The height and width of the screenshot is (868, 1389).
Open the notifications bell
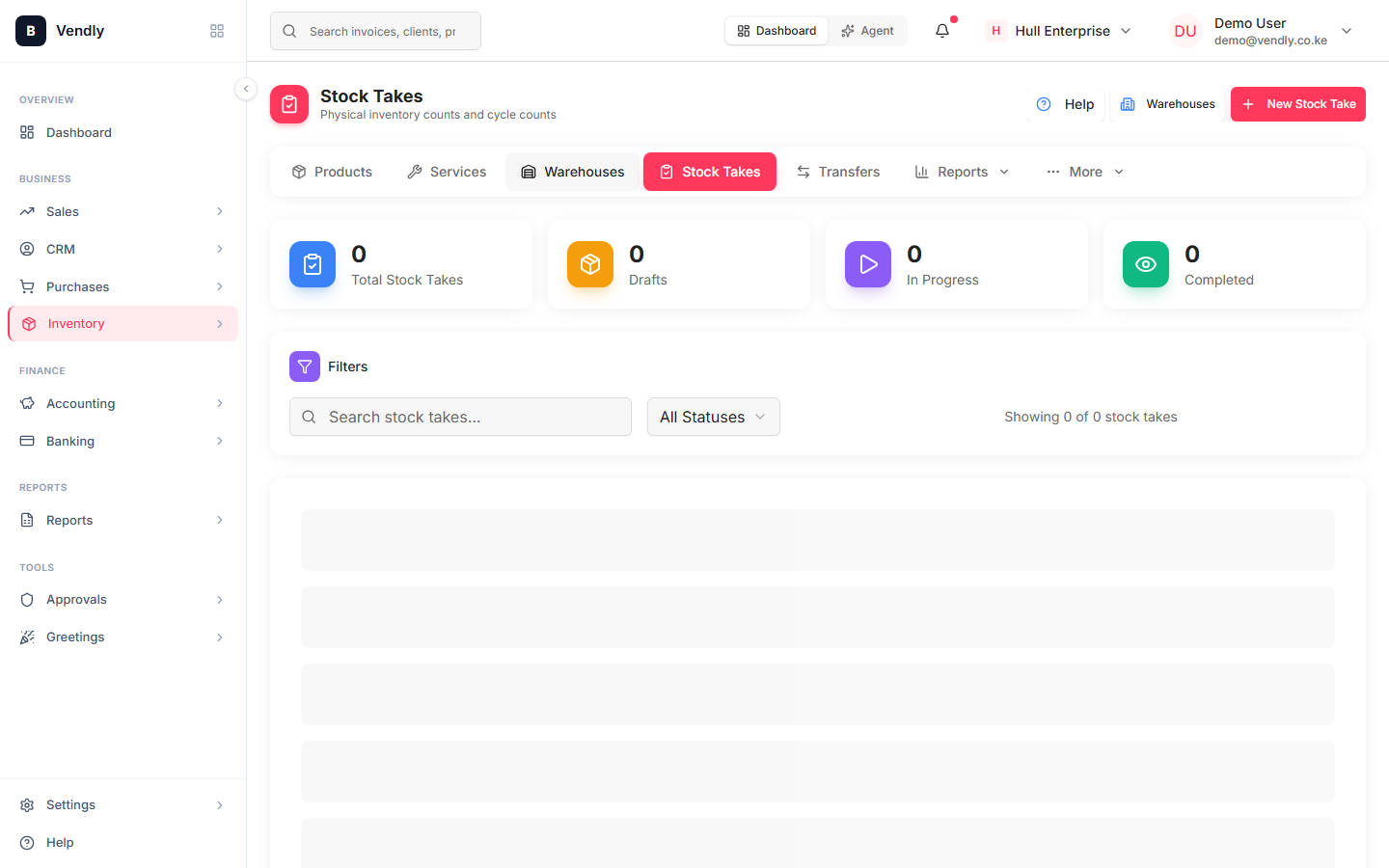(x=942, y=31)
